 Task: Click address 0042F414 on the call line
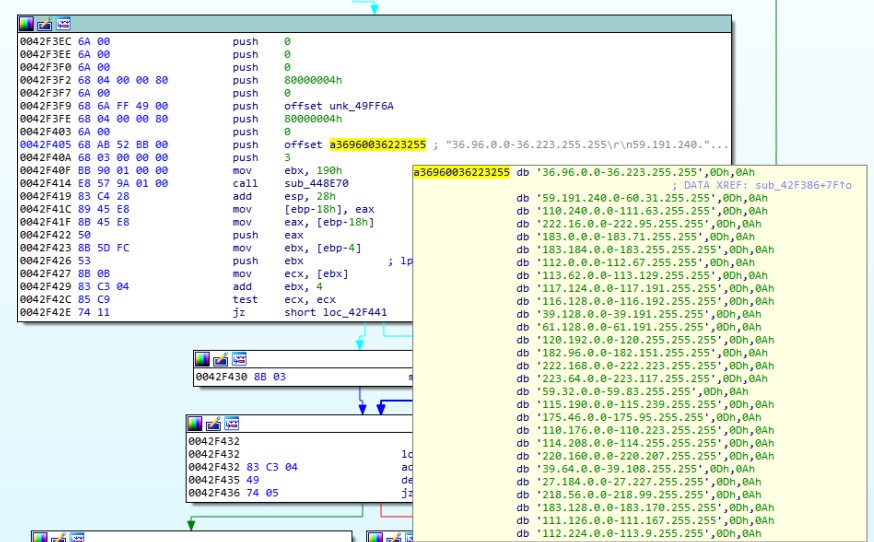(45, 184)
